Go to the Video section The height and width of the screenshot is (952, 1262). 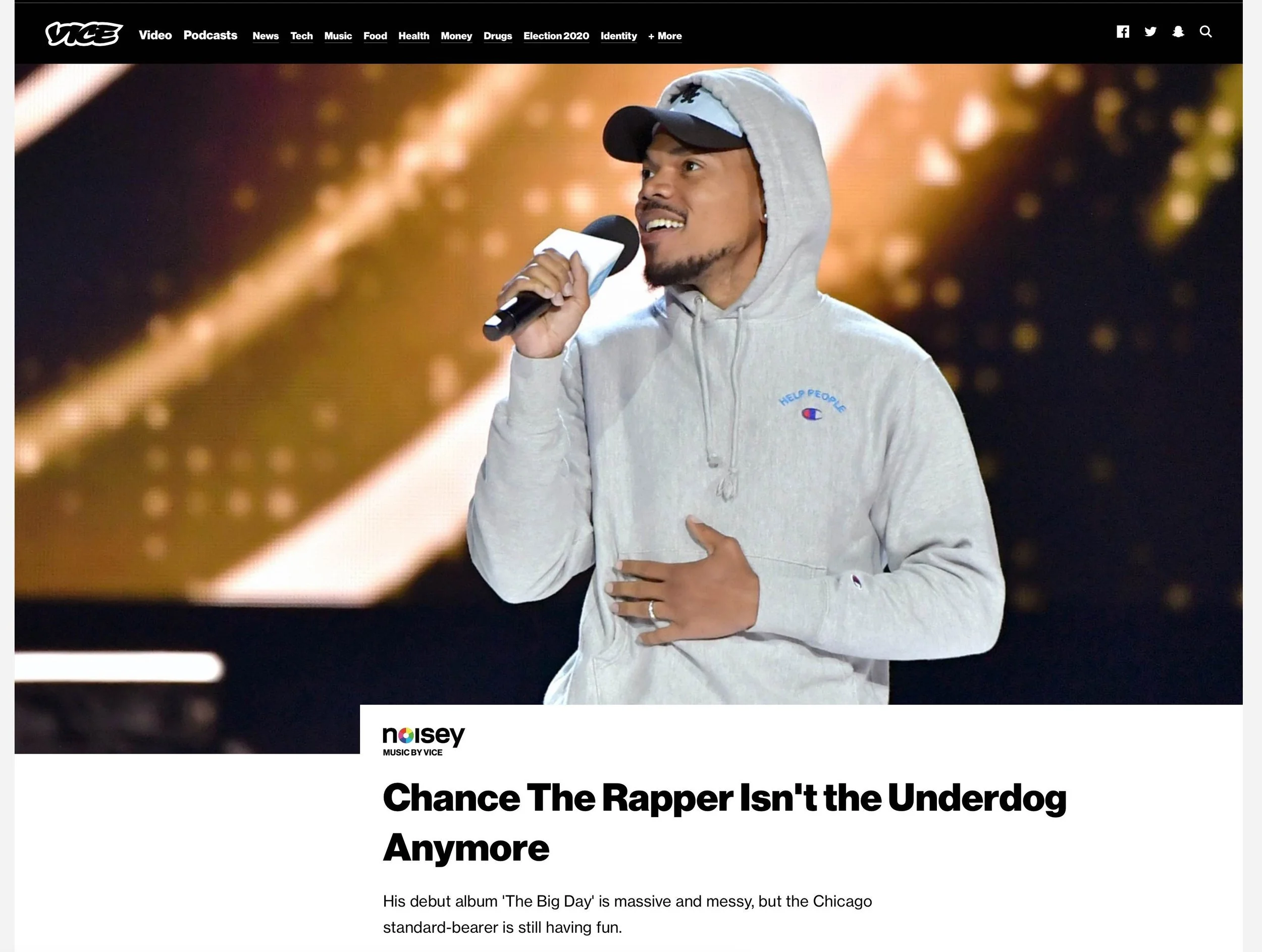[x=155, y=35]
